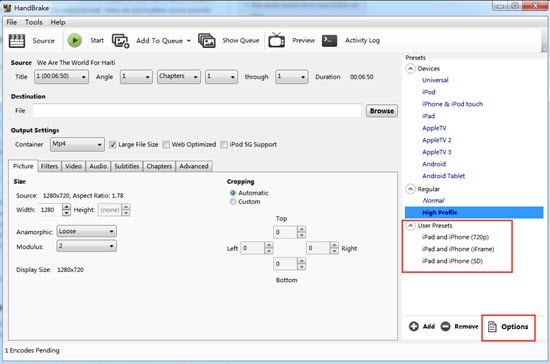Click the Left crop stepper
The width and height of the screenshot is (550, 364).
[269, 248]
